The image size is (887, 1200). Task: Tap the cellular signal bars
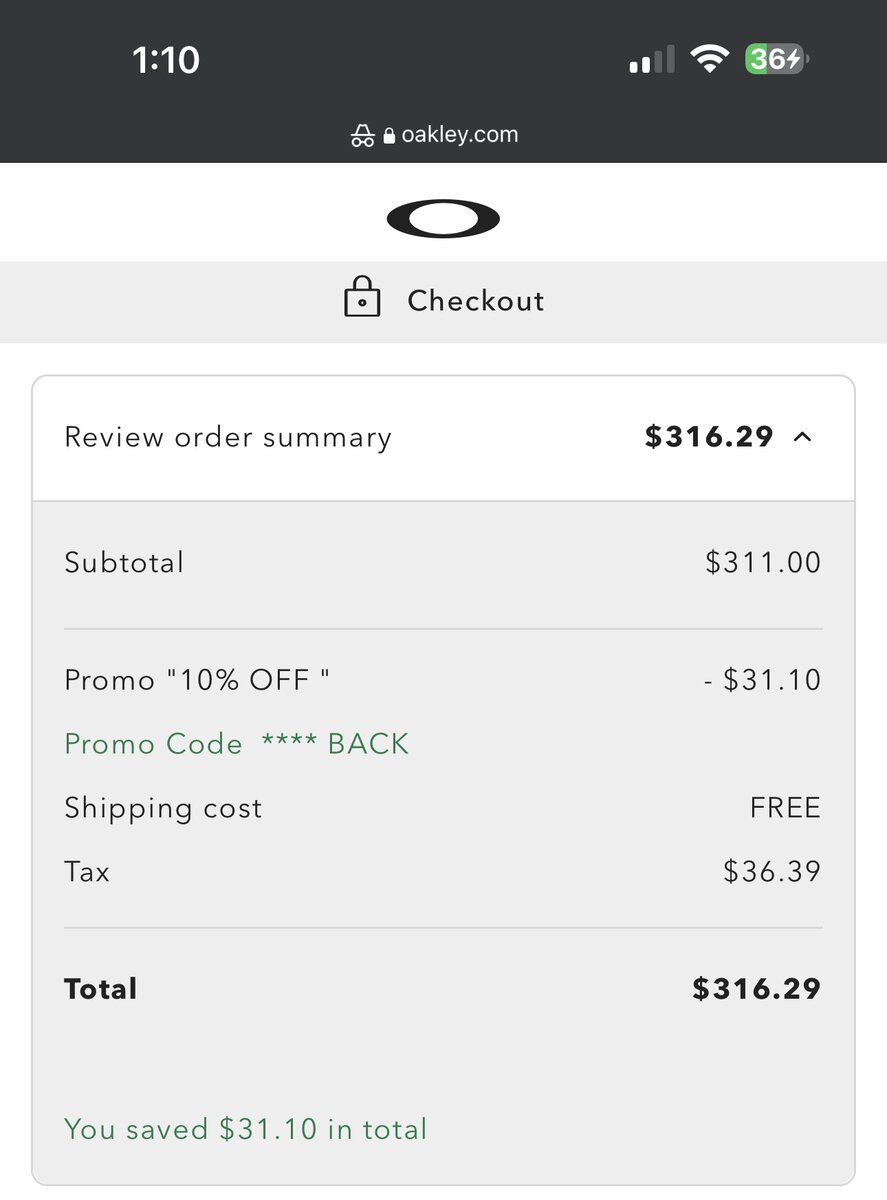[652, 60]
